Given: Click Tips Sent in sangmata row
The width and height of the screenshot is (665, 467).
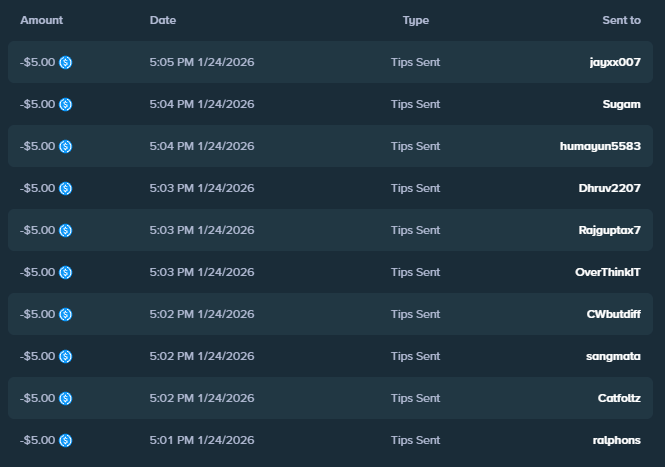Looking at the screenshot, I should (416, 356).
